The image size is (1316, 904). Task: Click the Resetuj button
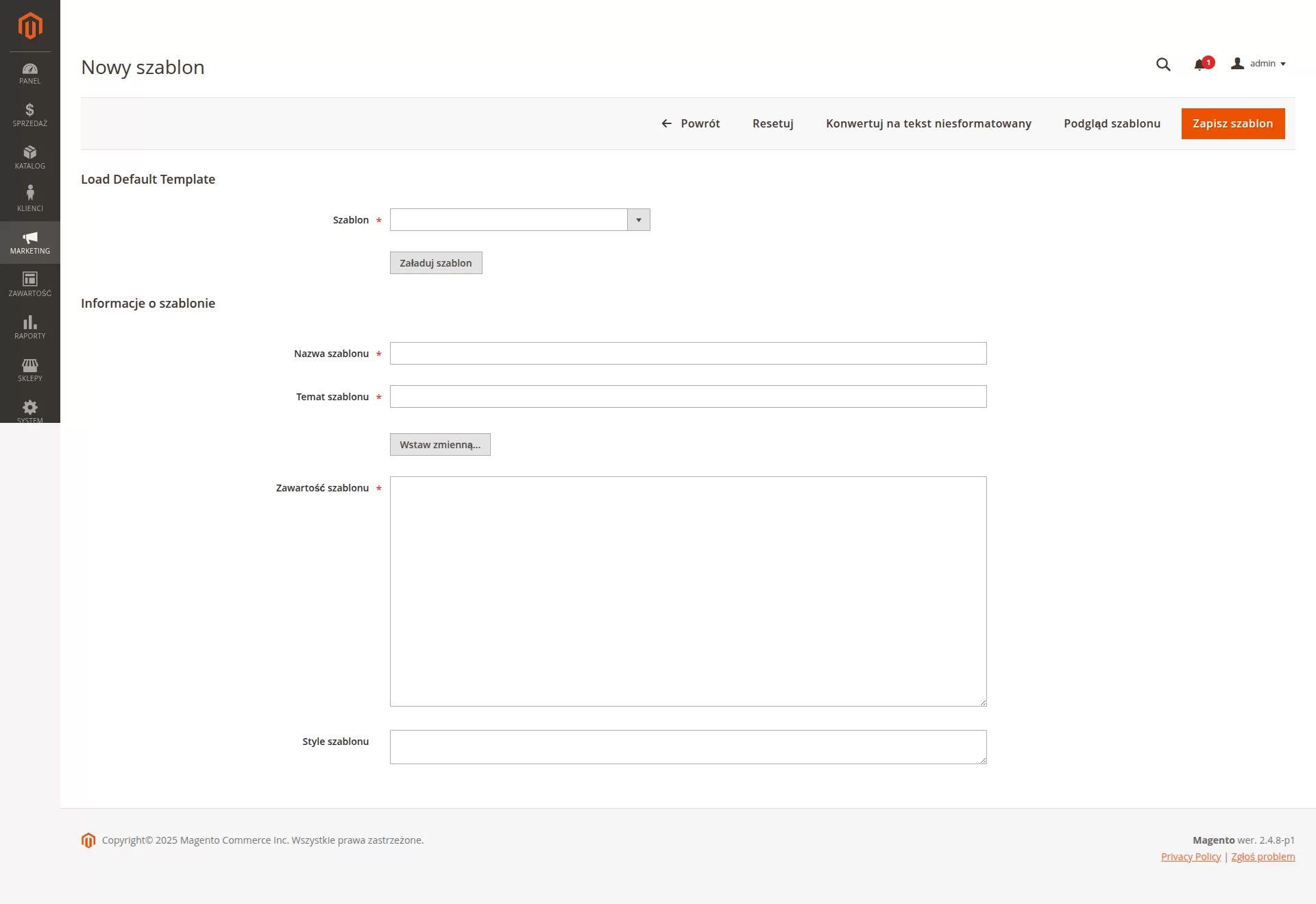coord(772,123)
